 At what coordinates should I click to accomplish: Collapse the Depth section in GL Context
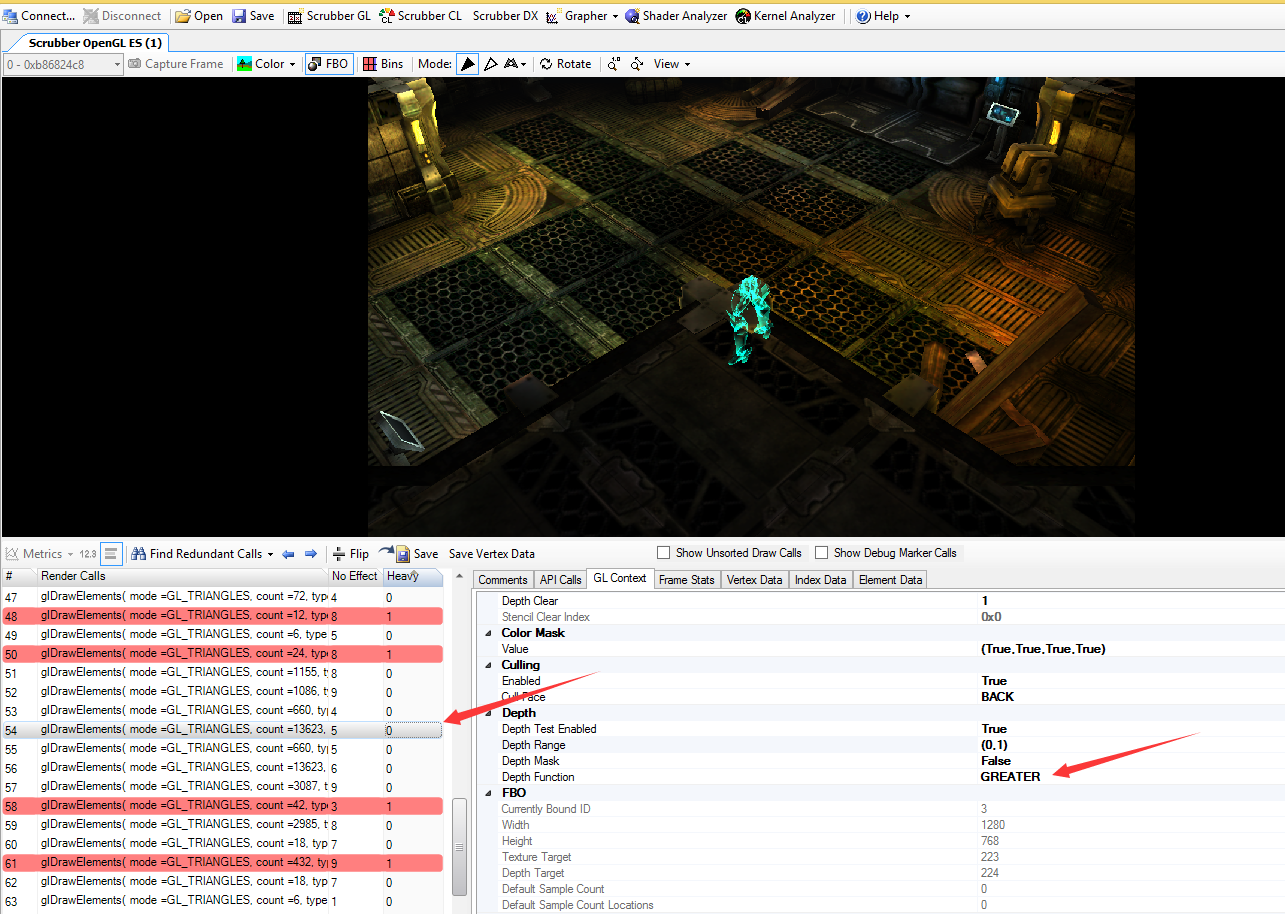(488, 712)
